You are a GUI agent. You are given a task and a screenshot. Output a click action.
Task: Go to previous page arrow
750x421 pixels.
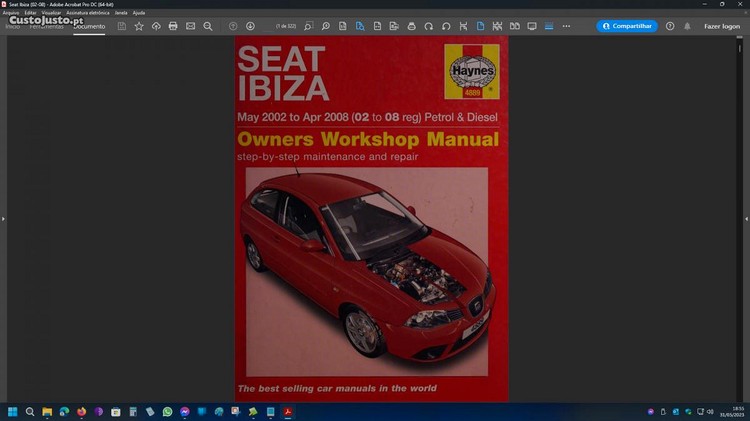pos(233,26)
